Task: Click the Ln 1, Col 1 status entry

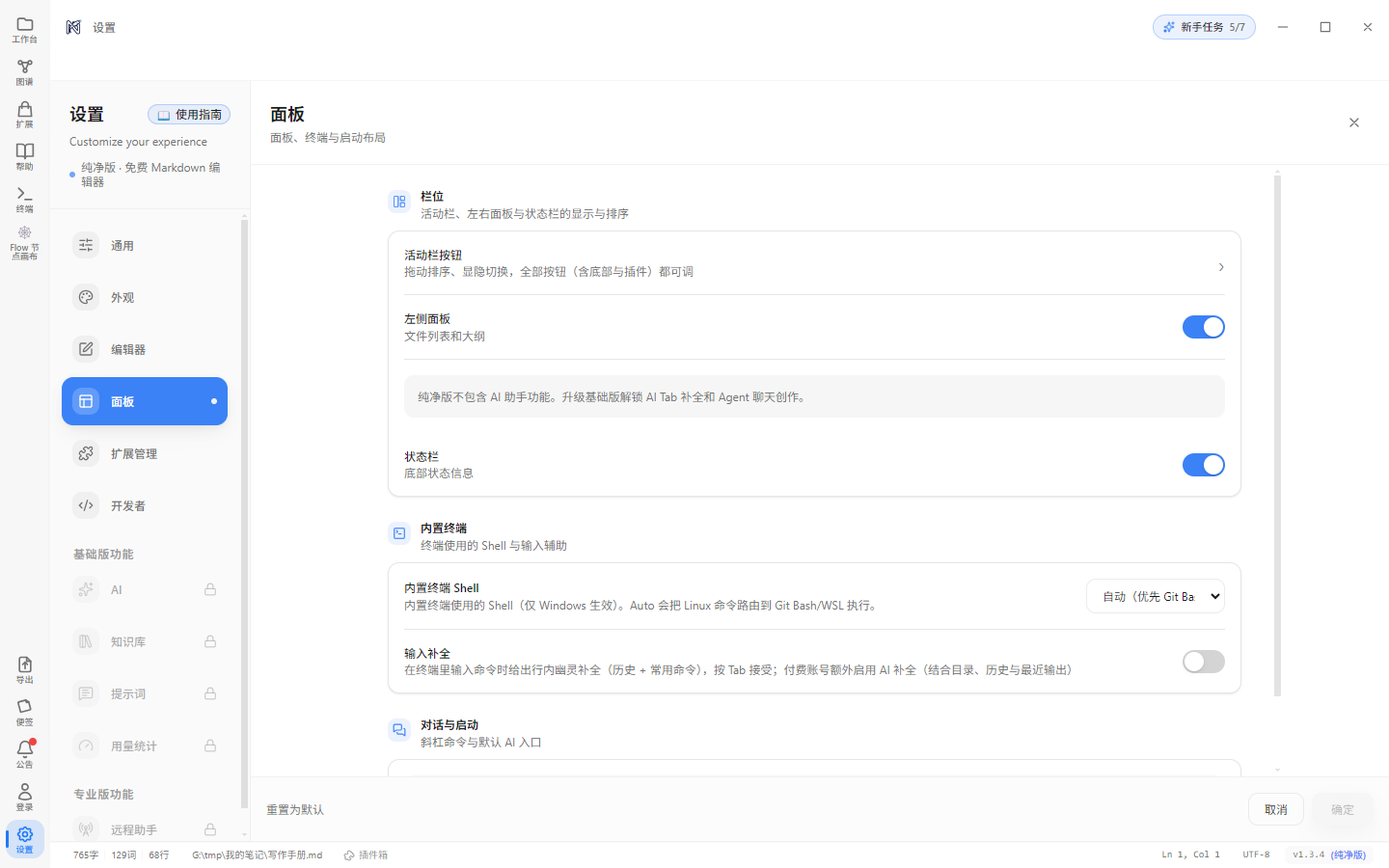Action: (x=1190, y=855)
